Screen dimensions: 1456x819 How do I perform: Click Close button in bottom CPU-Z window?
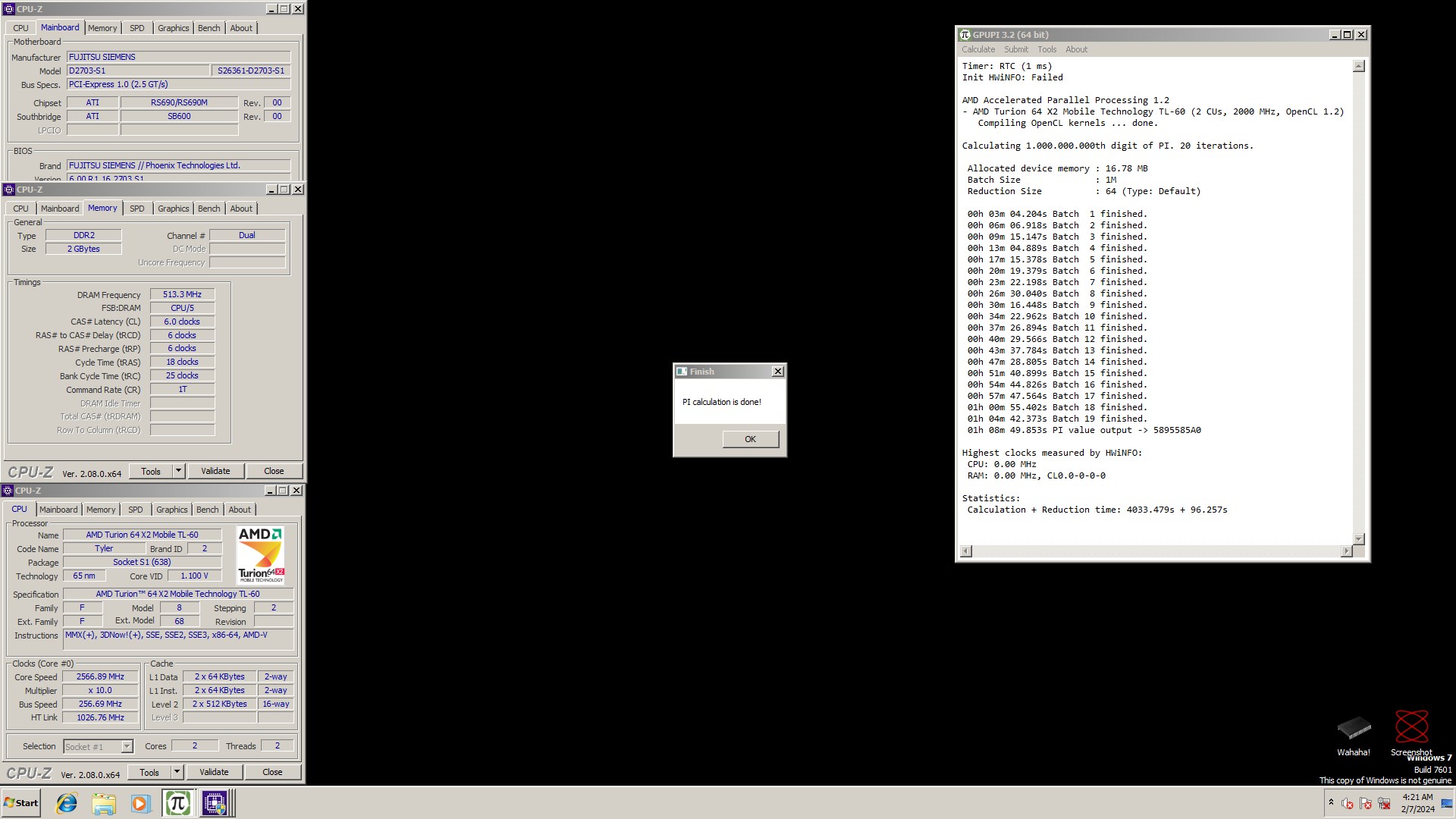click(272, 772)
